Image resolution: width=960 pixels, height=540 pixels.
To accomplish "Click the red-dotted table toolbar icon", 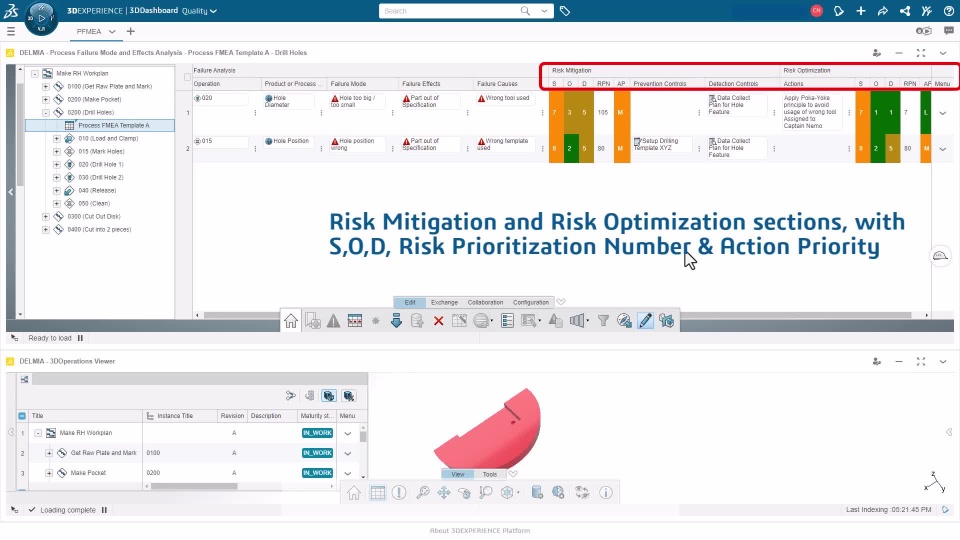I will (354, 321).
